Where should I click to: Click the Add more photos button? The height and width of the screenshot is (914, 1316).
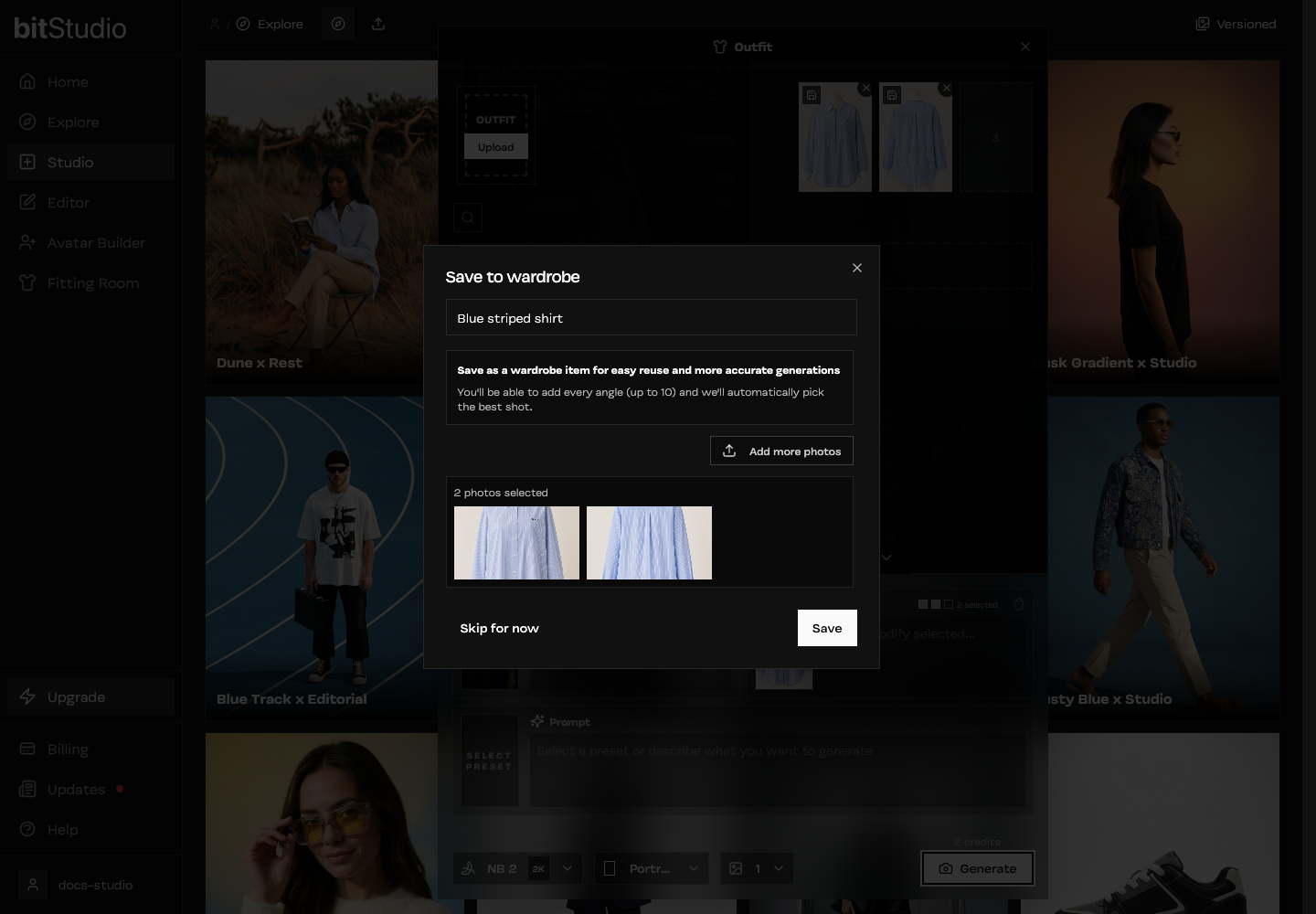pos(781,451)
